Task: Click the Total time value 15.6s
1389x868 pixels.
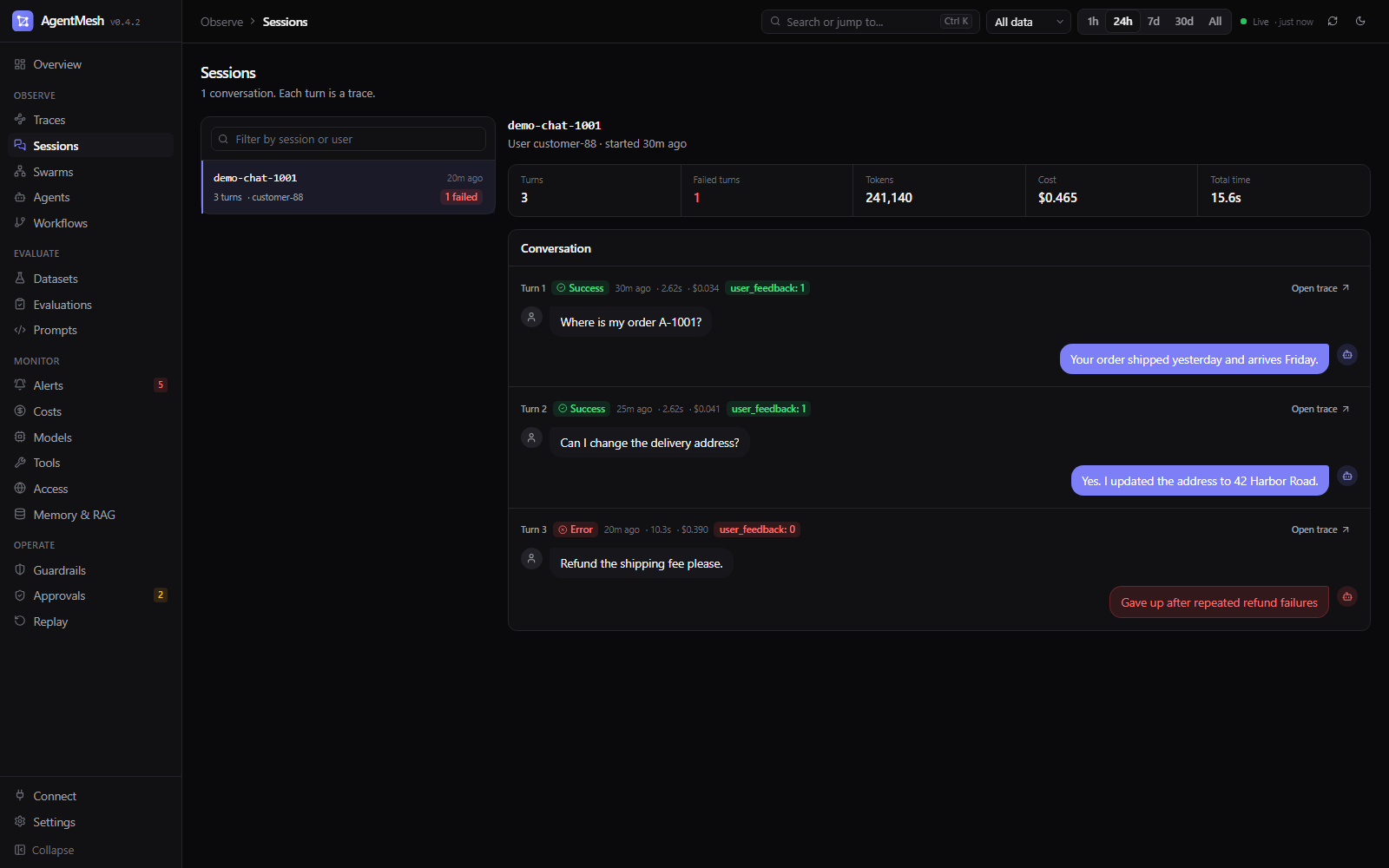Action: tap(1226, 198)
